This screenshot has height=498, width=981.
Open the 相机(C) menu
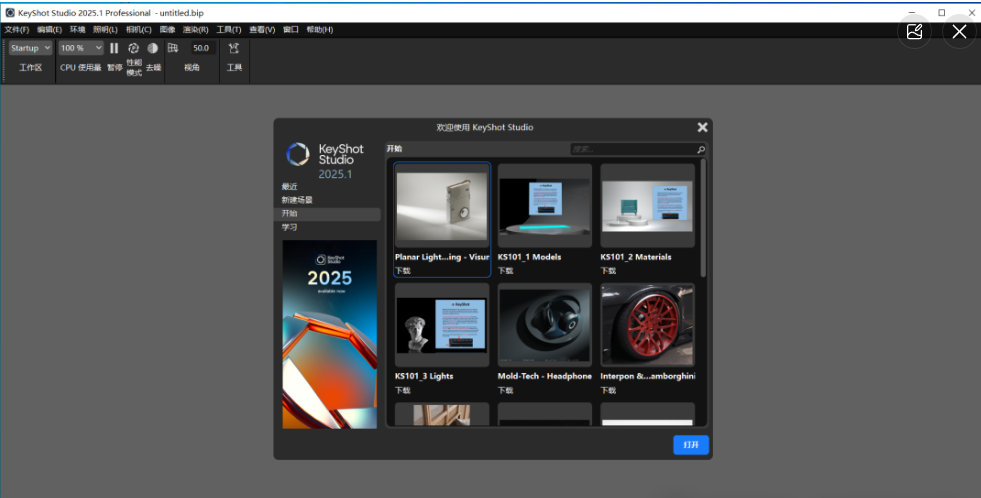(x=138, y=29)
